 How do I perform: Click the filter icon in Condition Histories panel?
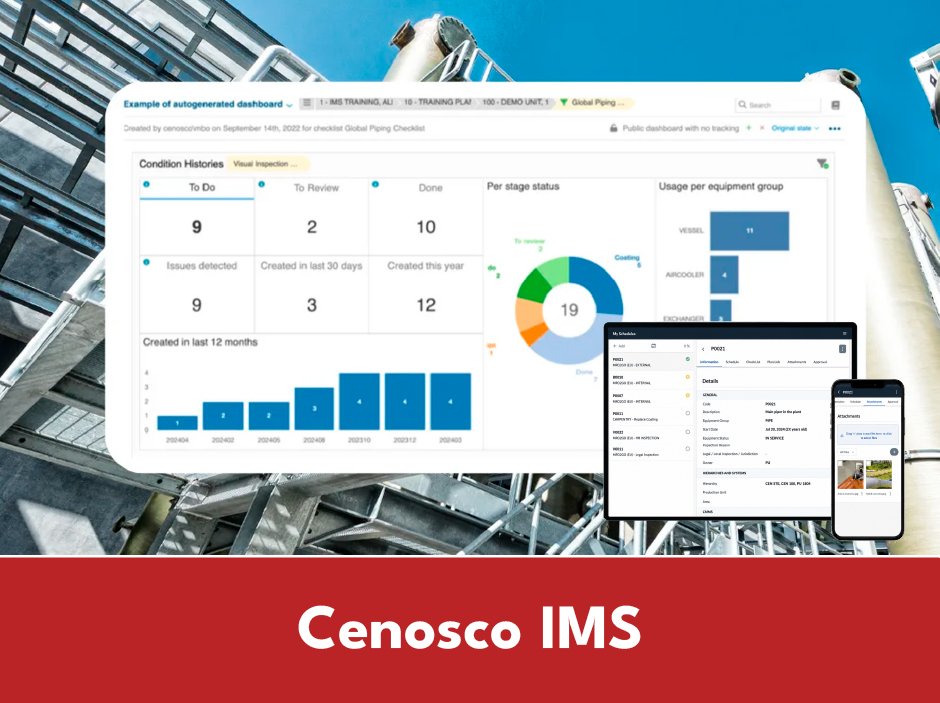point(822,164)
